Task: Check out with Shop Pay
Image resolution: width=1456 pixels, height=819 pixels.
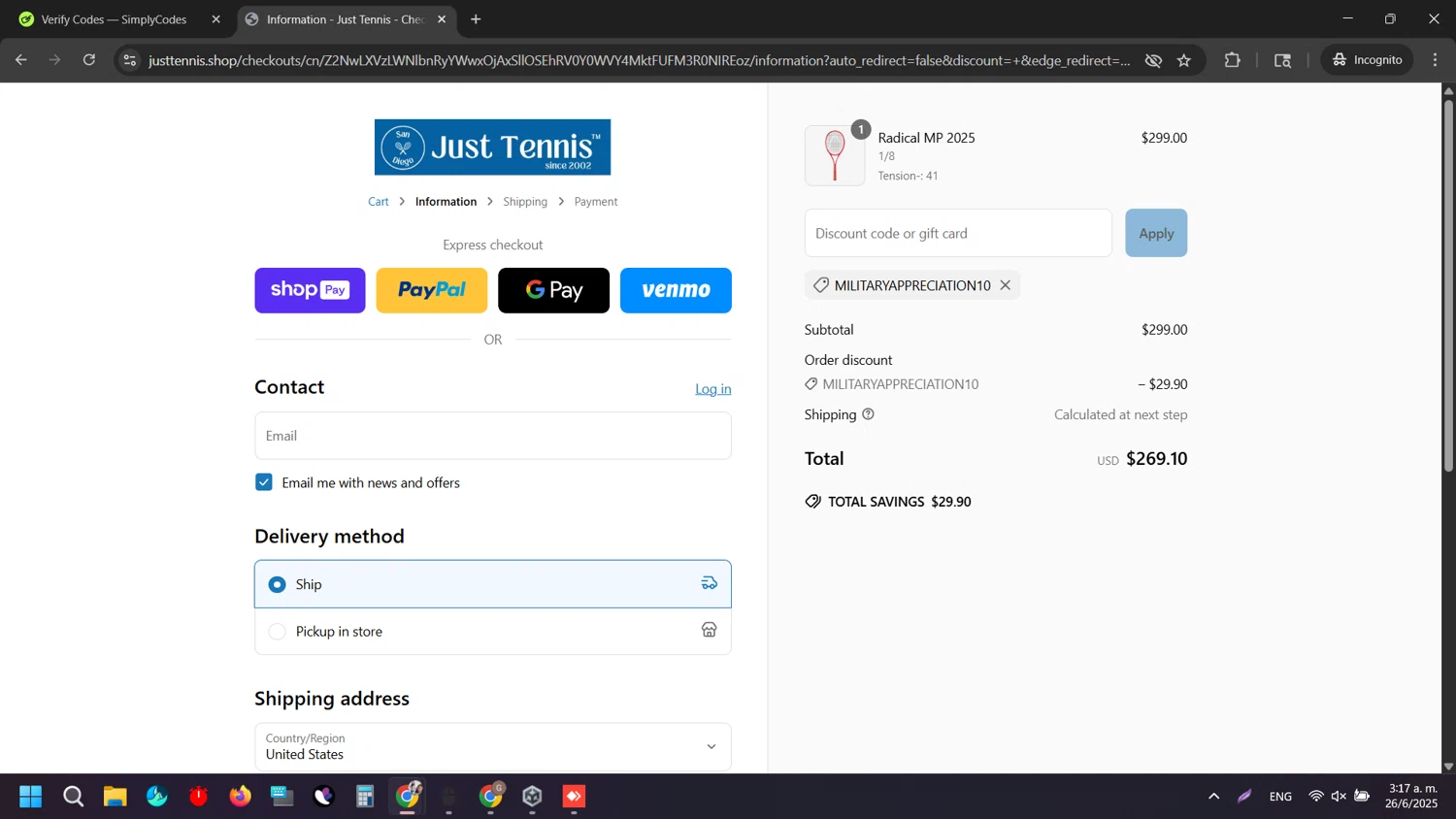Action: click(310, 290)
